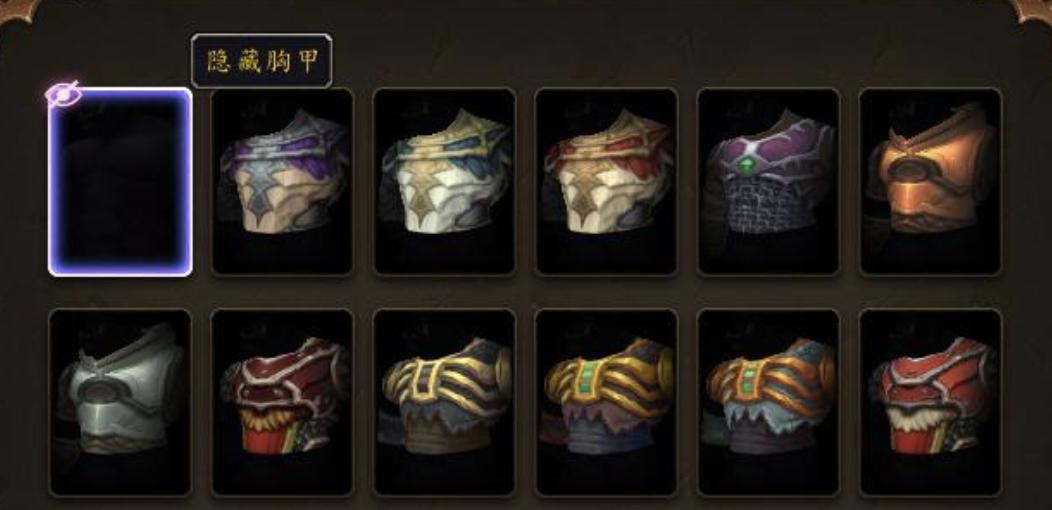
Task: Select the gold-ribbed chestpiece with green gems
Action: [x=607, y=403]
